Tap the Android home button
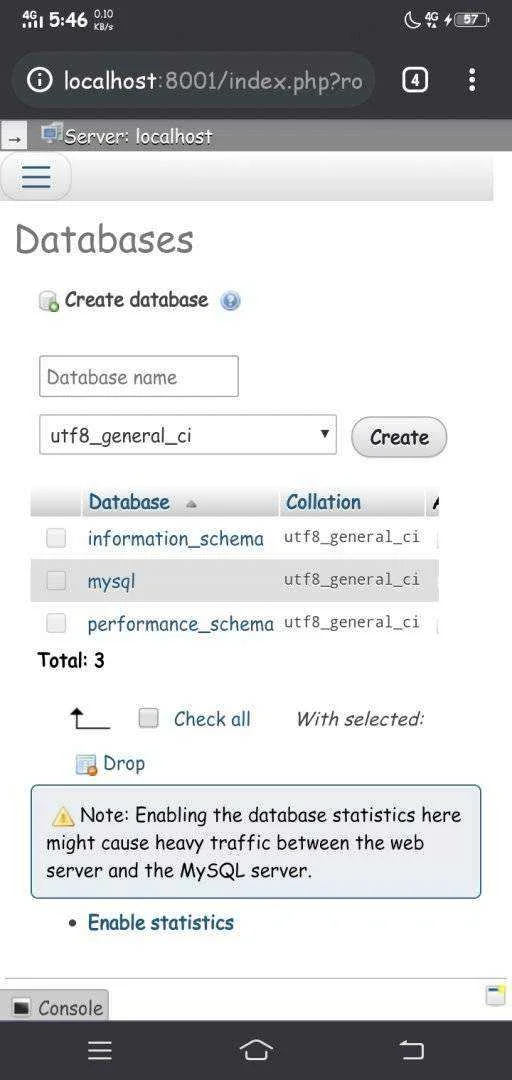This screenshot has height=1080, width=512. 256,1050
